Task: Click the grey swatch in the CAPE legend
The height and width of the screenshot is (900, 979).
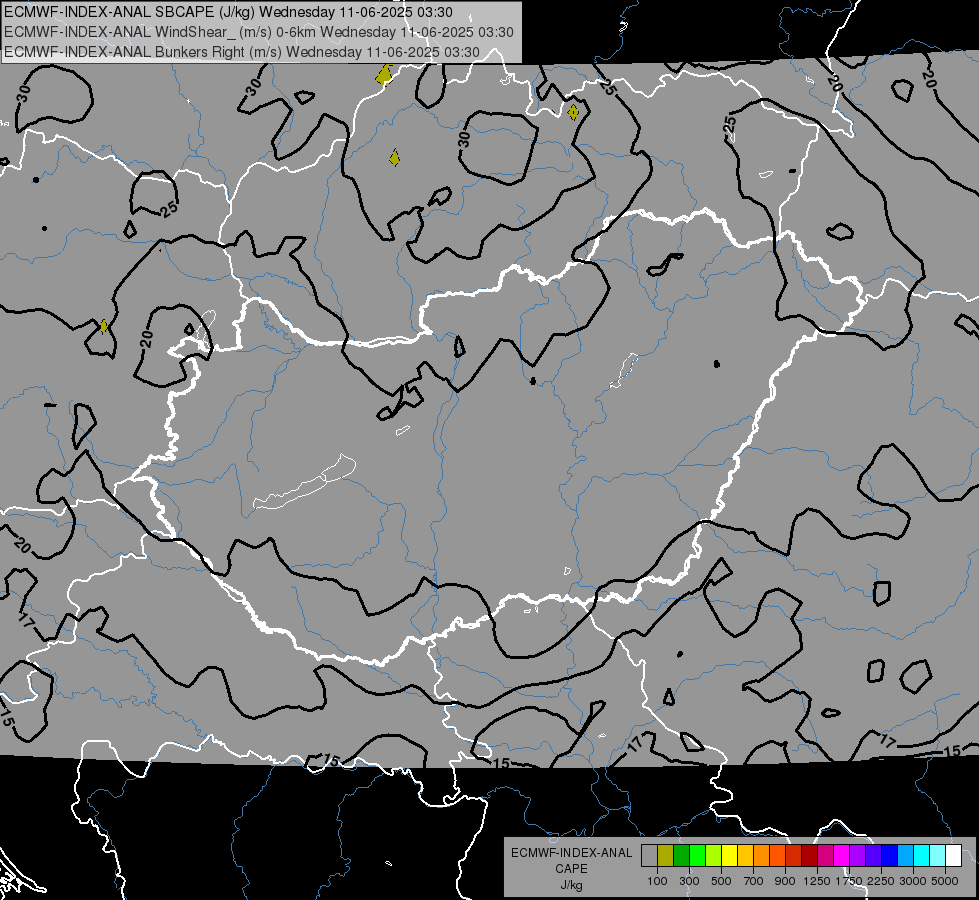Action: (x=649, y=855)
